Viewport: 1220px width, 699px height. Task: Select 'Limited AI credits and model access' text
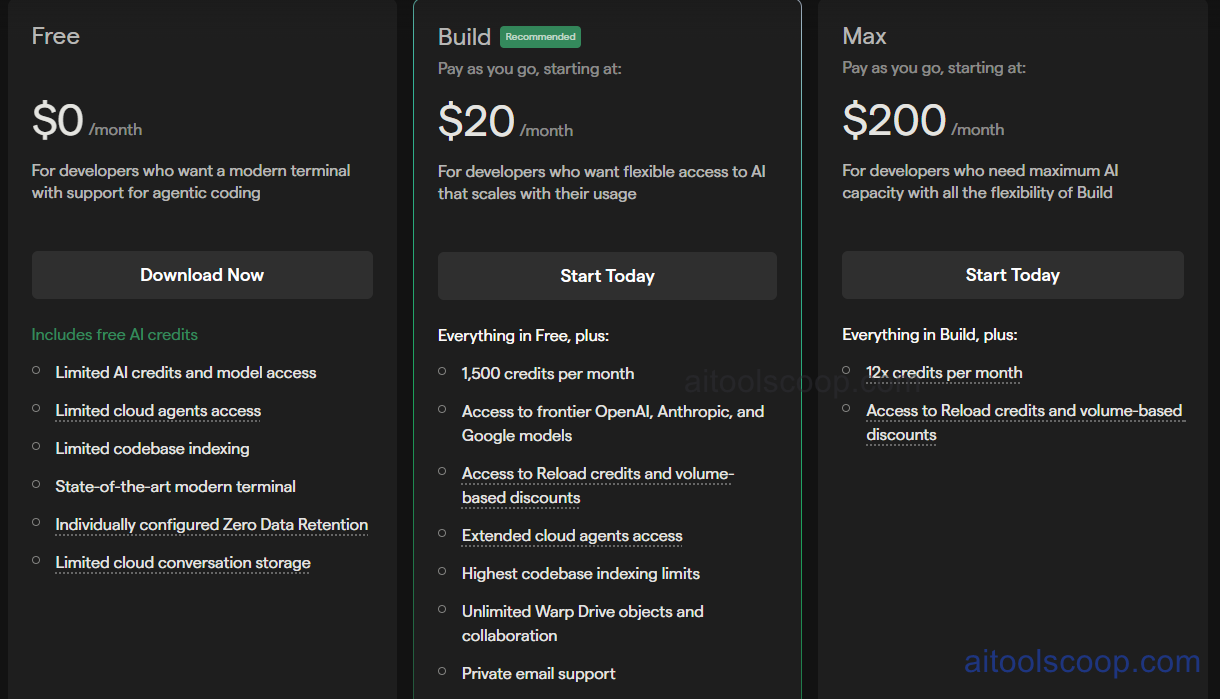(186, 373)
